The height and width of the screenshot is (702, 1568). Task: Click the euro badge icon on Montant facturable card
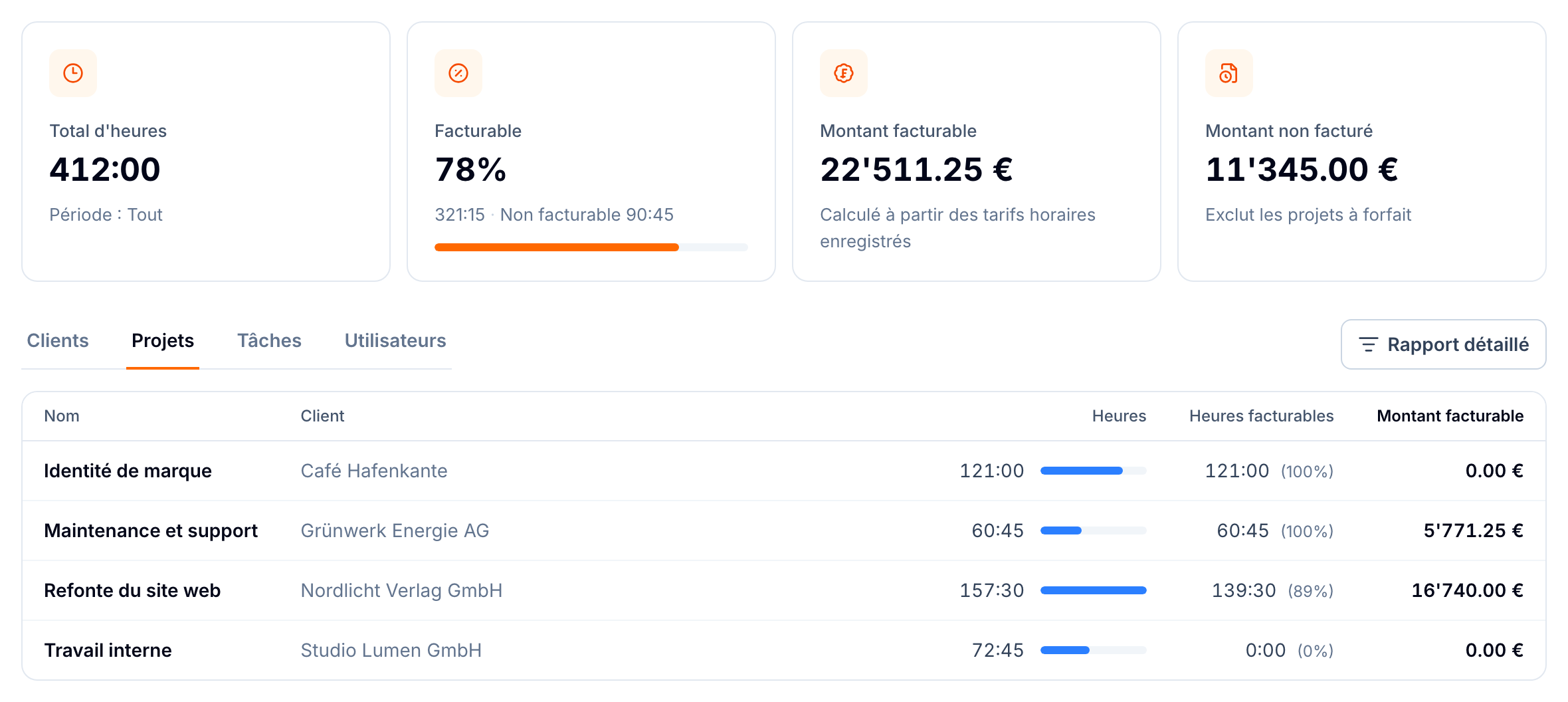[844, 73]
